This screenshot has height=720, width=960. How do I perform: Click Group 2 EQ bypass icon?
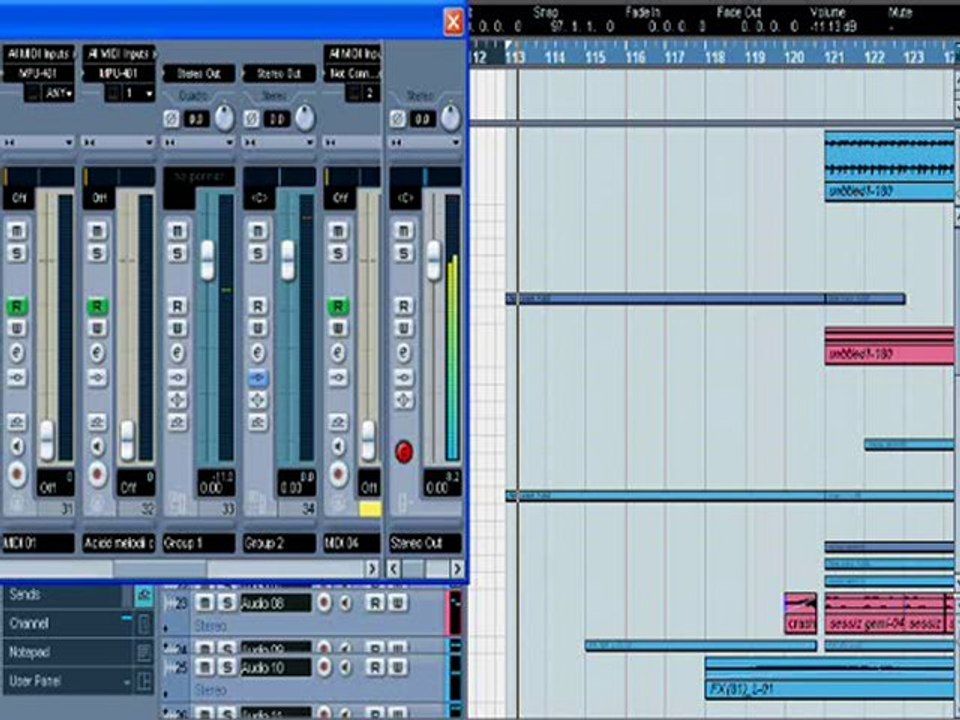pyautogui.click(x=258, y=400)
